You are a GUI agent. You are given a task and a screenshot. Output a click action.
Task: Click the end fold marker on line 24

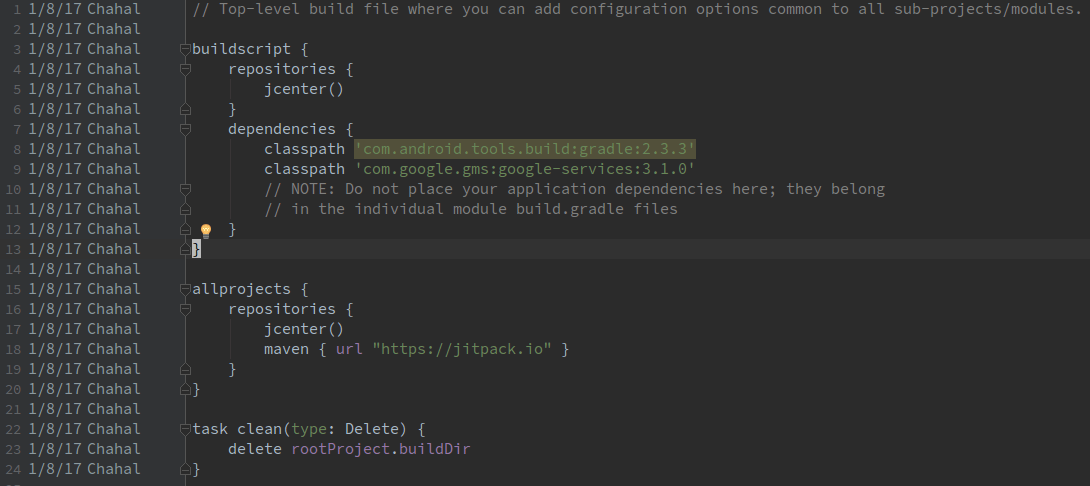[185, 469]
